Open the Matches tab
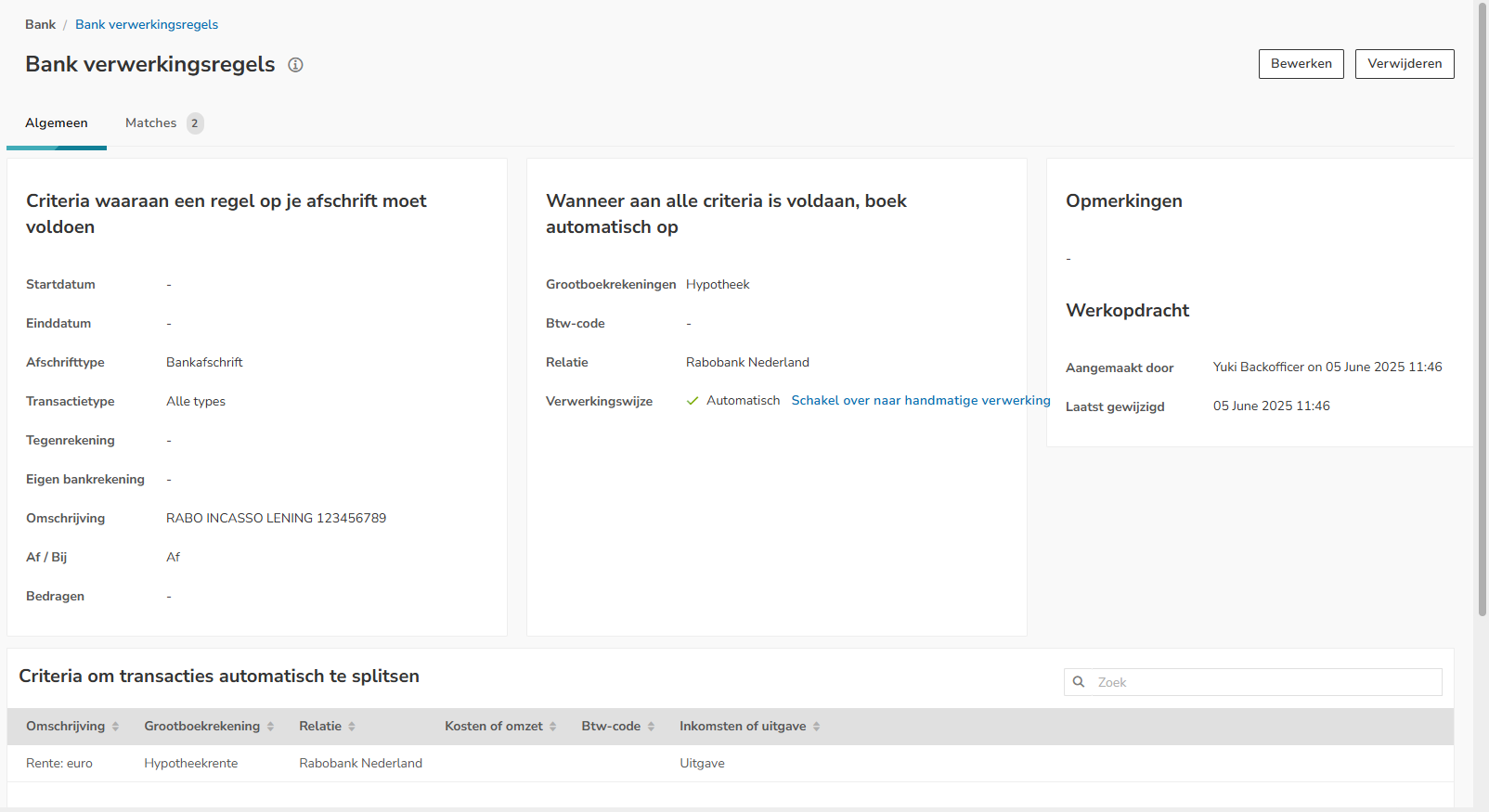 coord(150,123)
